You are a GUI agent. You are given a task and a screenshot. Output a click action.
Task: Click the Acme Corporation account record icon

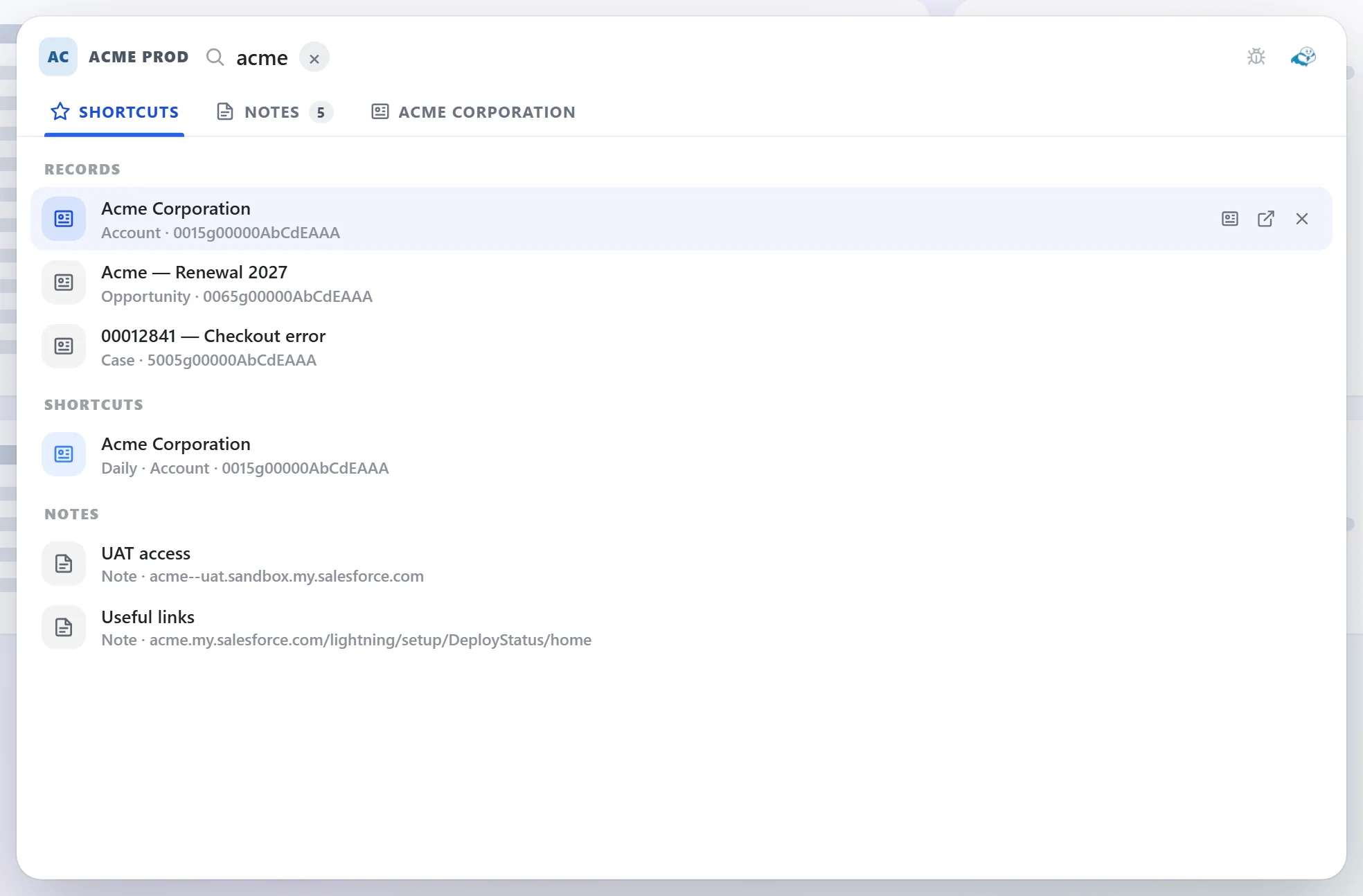(64, 219)
